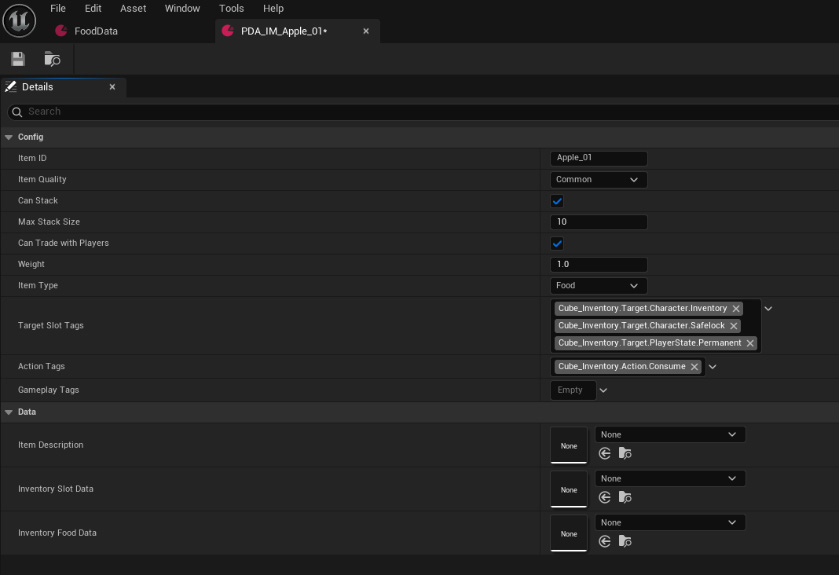839x575 pixels.
Task: Click the search magnifier icon in Details
Action: pos(17,112)
